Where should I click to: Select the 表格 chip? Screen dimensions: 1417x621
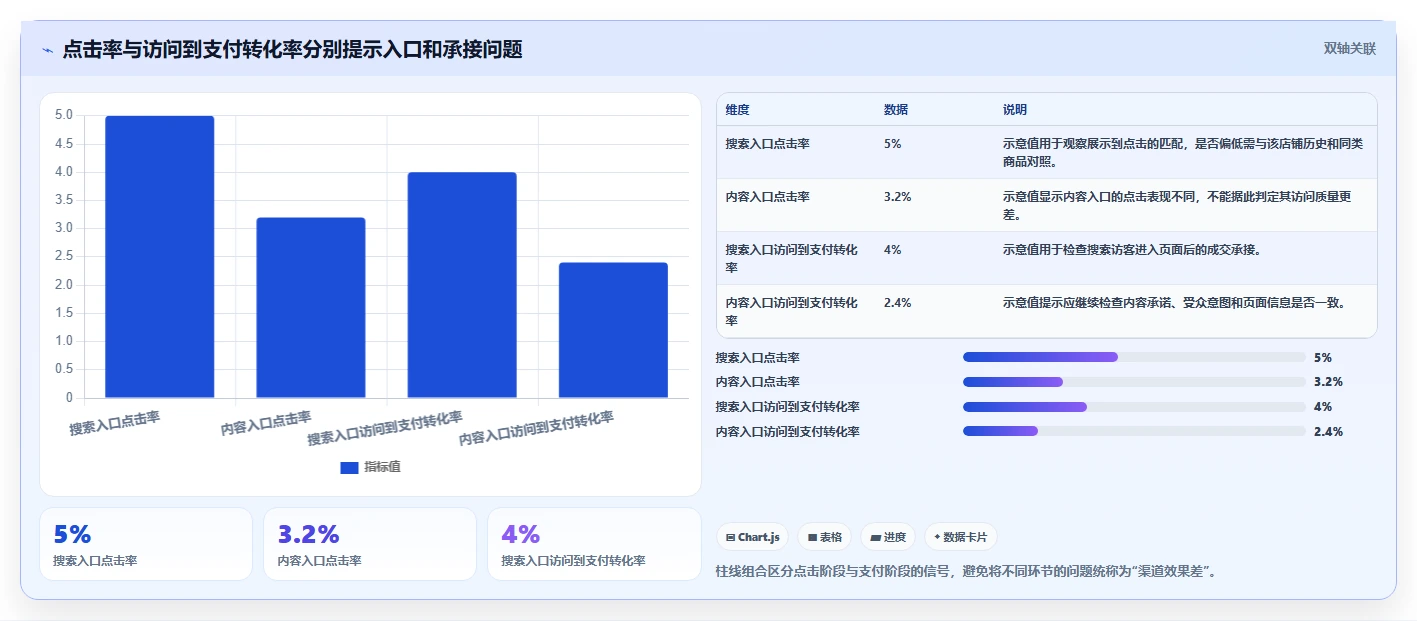pyautogui.click(x=825, y=537)
